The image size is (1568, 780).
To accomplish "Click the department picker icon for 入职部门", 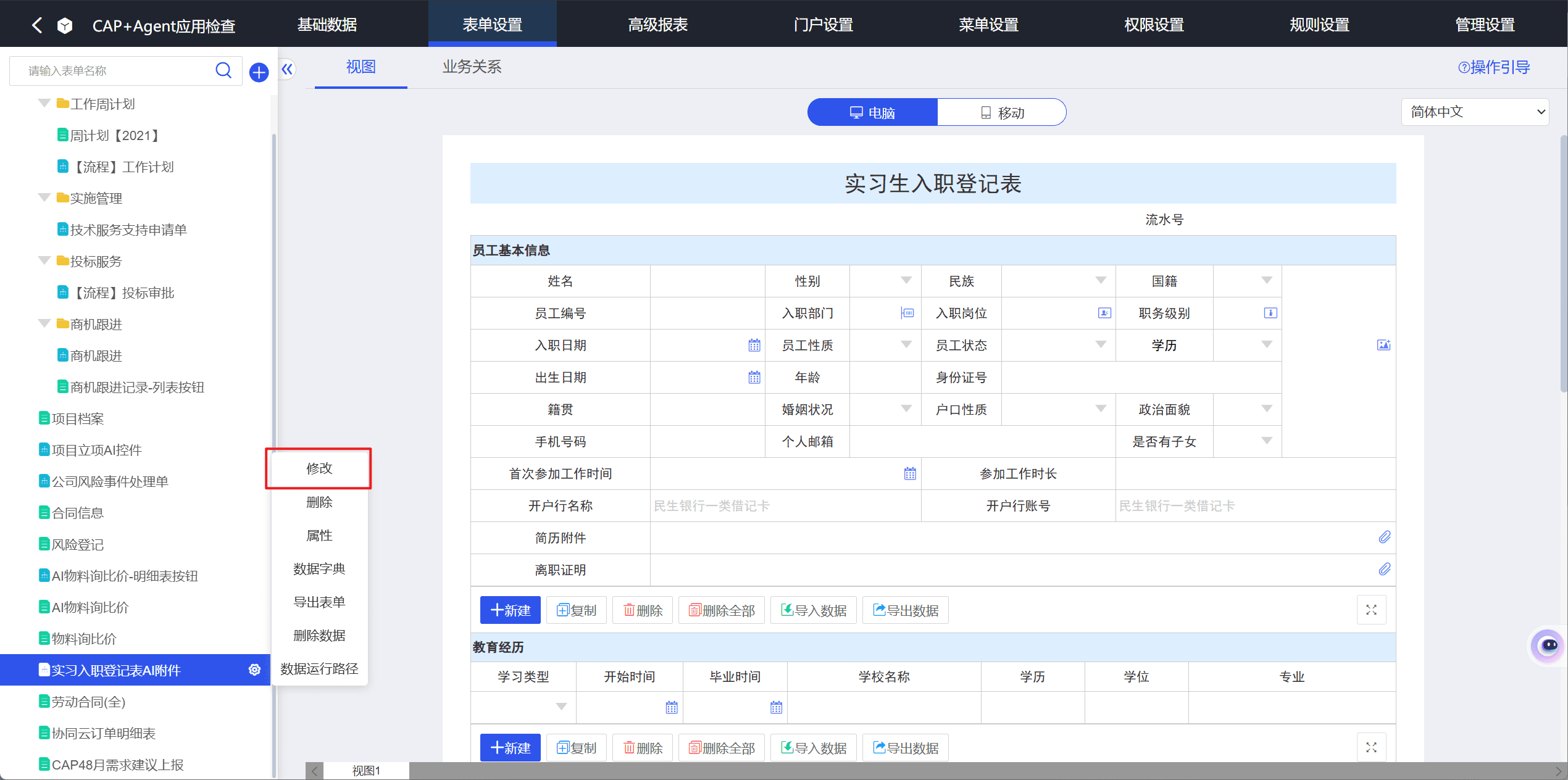I will (x=907, y=313).
